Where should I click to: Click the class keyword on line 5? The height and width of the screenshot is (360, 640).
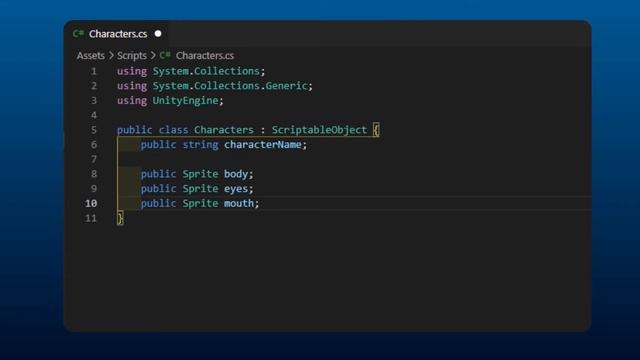click(x=173, y=130)
